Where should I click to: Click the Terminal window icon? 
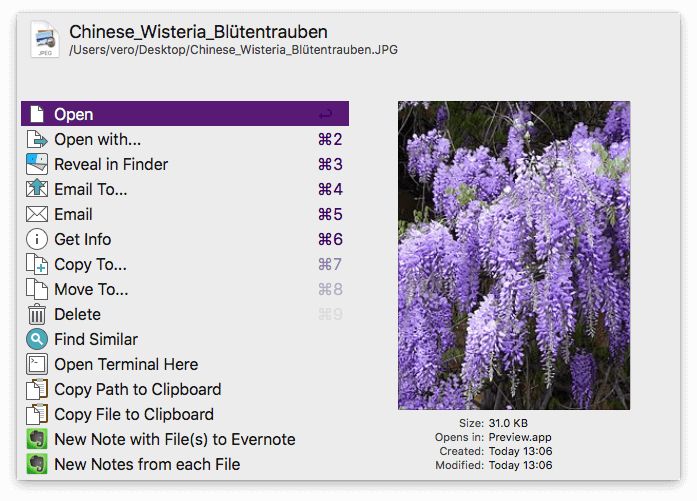click(37, 365)
